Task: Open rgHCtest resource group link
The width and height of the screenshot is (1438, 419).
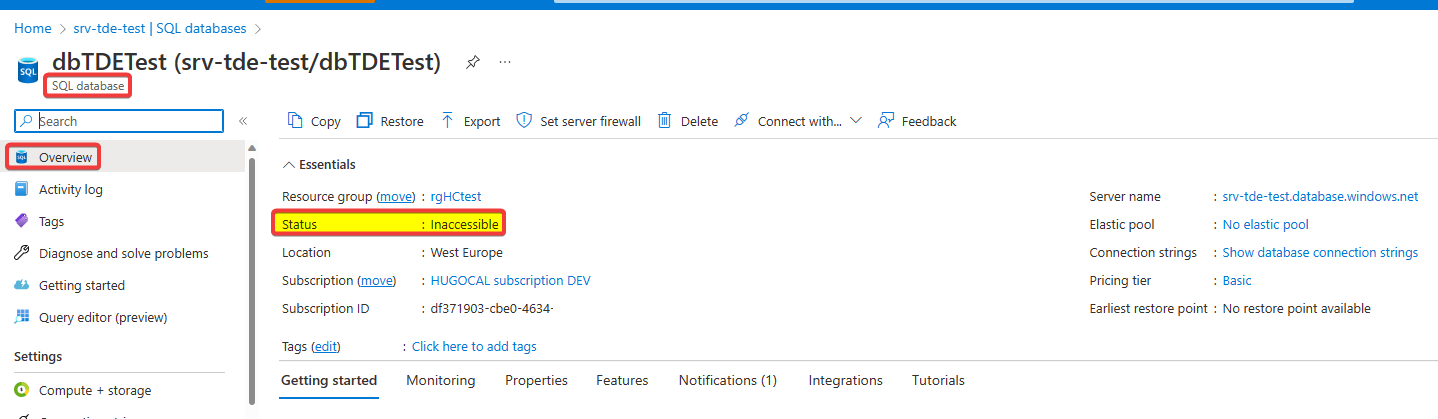Action: pos(456,196)
